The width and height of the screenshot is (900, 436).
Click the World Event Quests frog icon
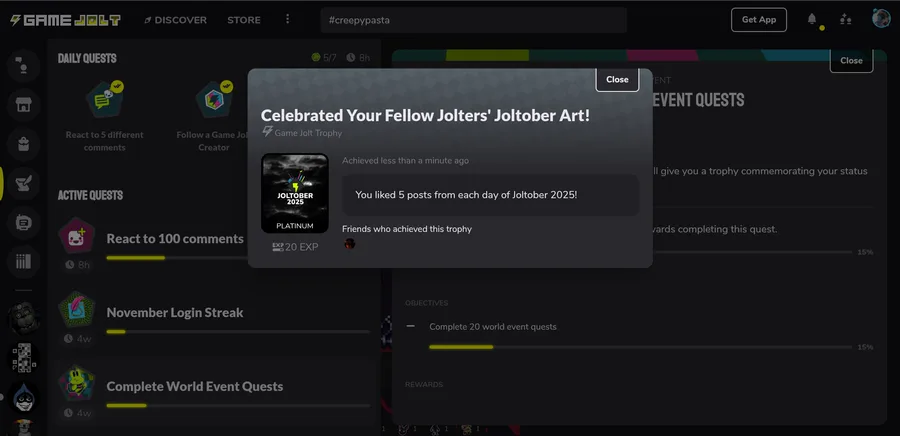point(77,383)
